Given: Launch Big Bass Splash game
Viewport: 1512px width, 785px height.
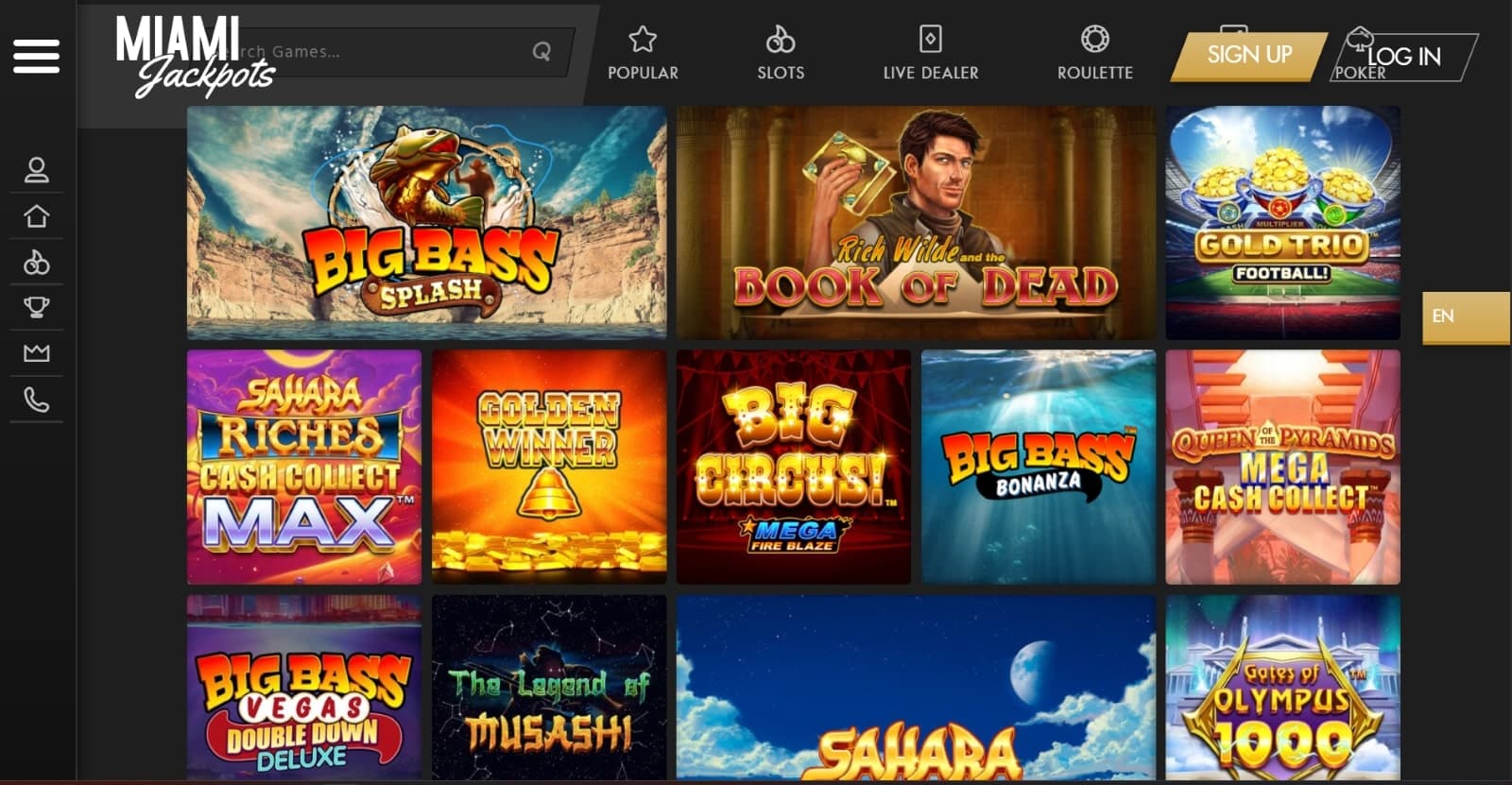Looking at the screenshot, I should (426, 223).
